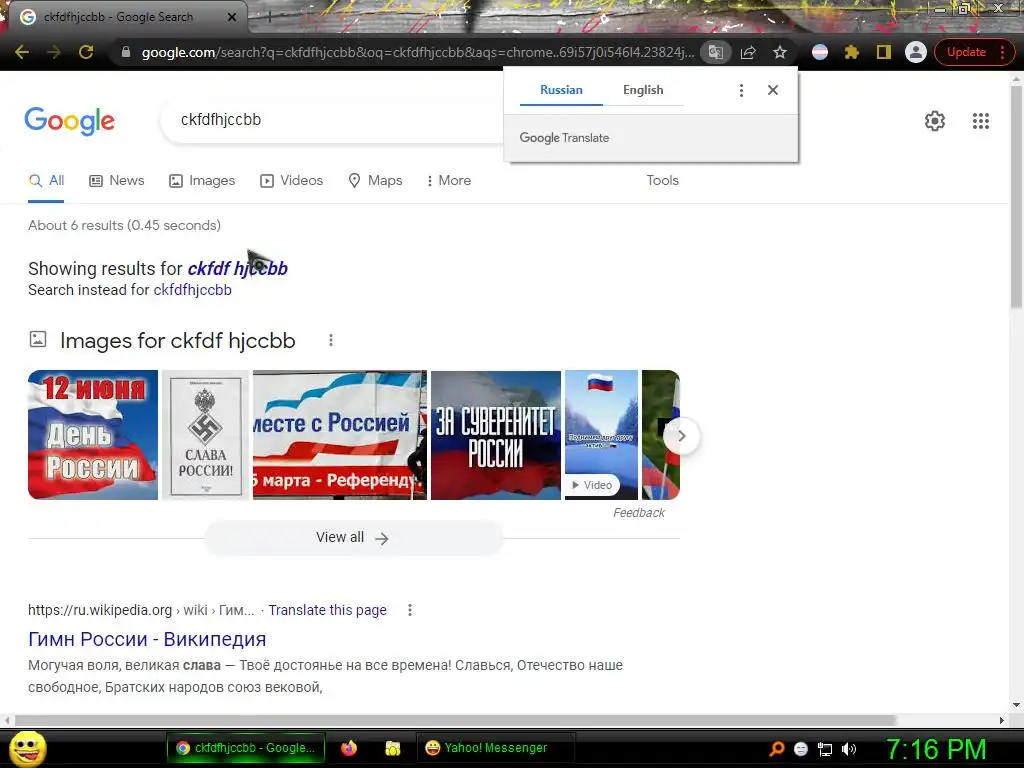Click the Feedback link under images
The height and width of the screenshot is (768, 1024).
point(639,513)
